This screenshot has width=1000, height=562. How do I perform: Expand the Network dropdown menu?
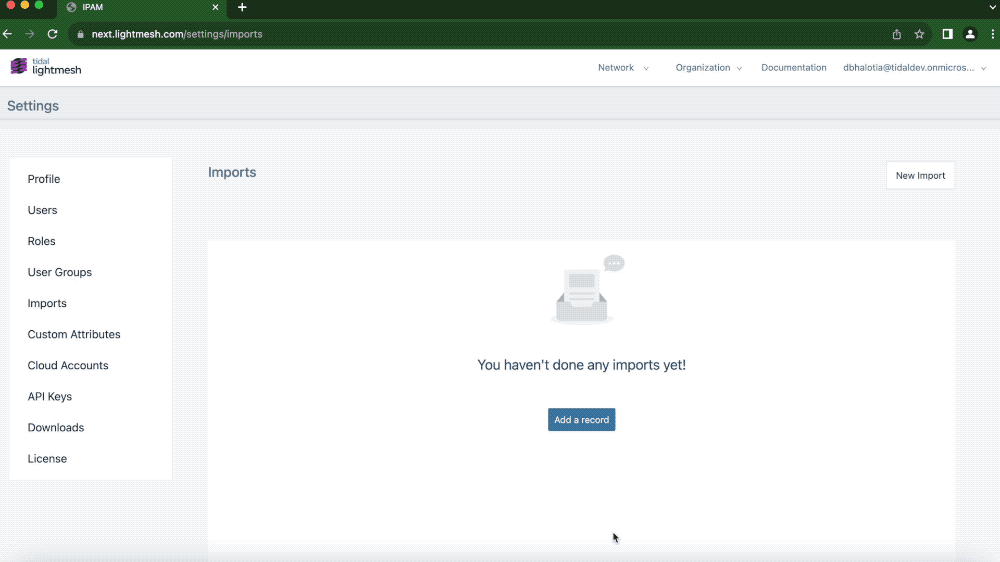click(x=623, y=68)
